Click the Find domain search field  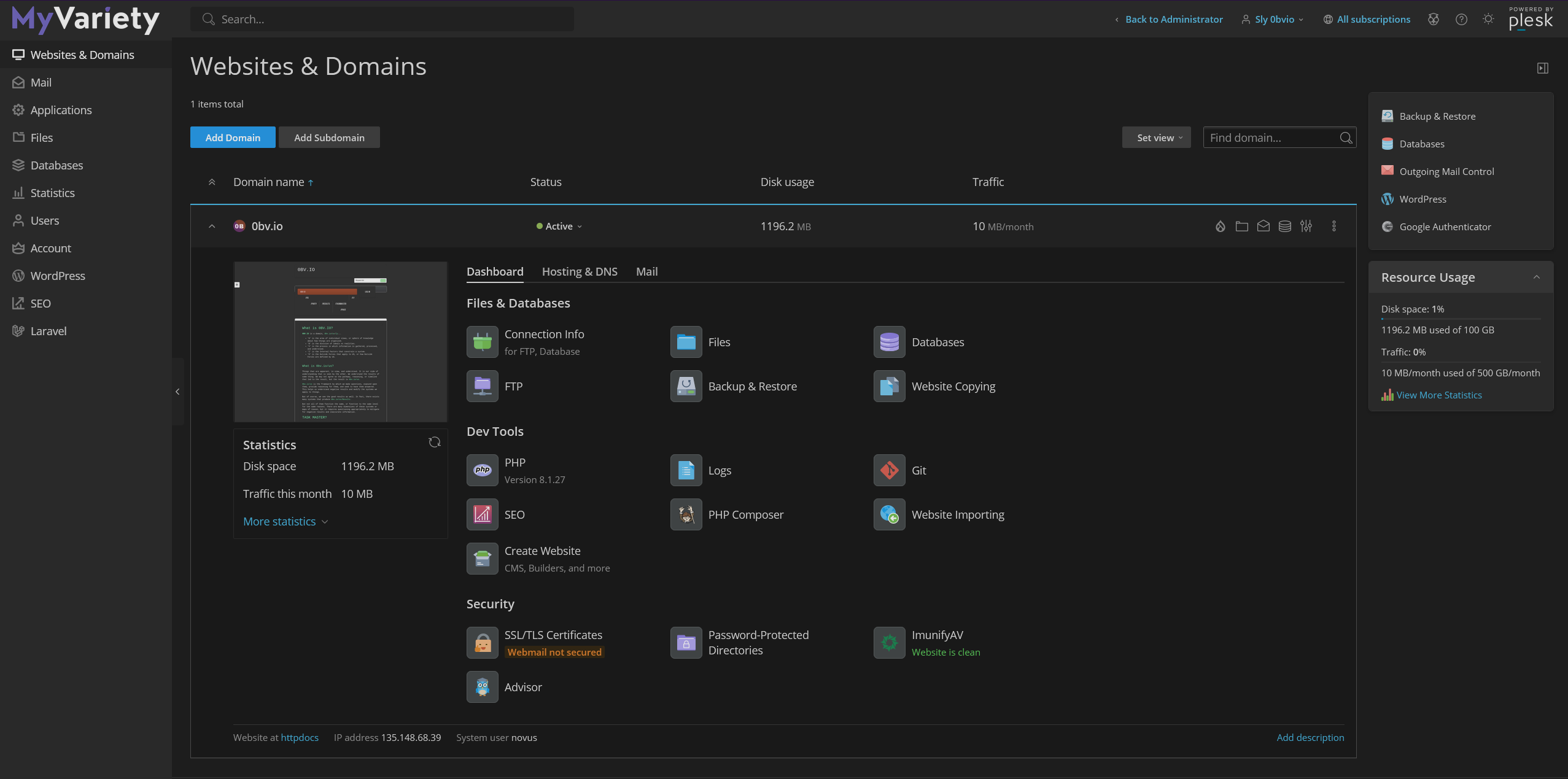(1271, 138)
